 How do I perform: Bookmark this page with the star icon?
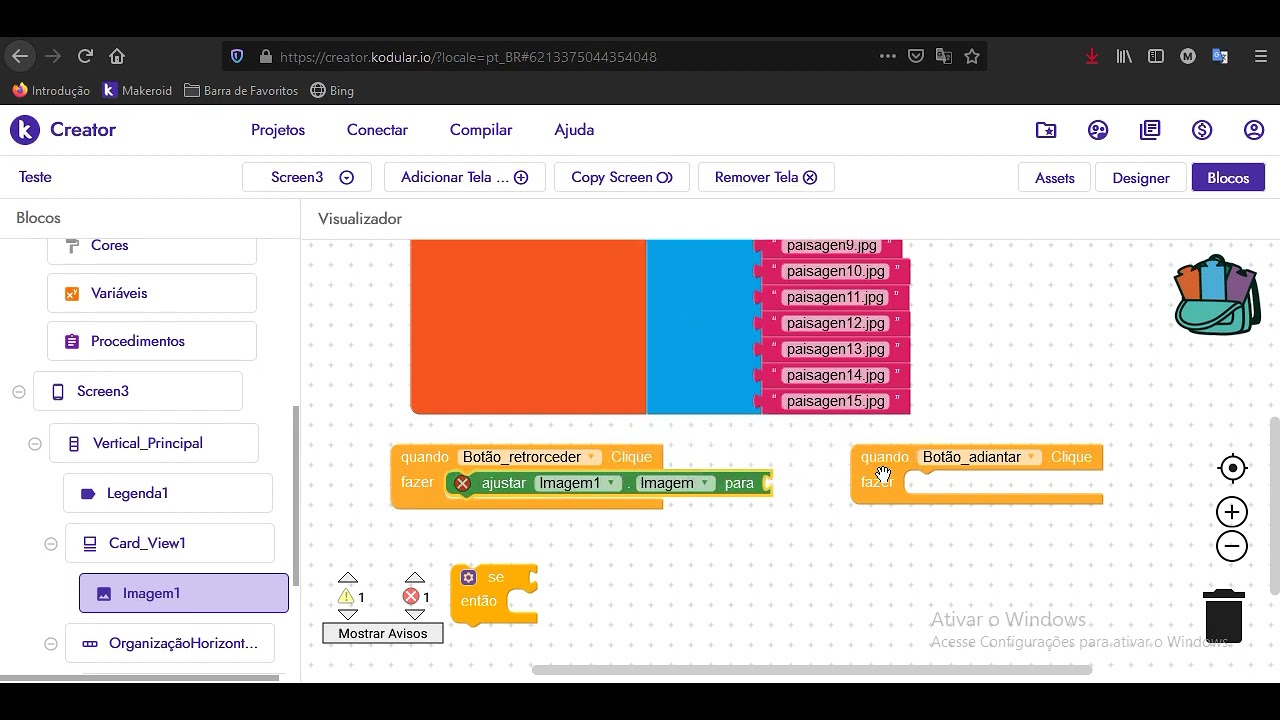tap(971, 57)
